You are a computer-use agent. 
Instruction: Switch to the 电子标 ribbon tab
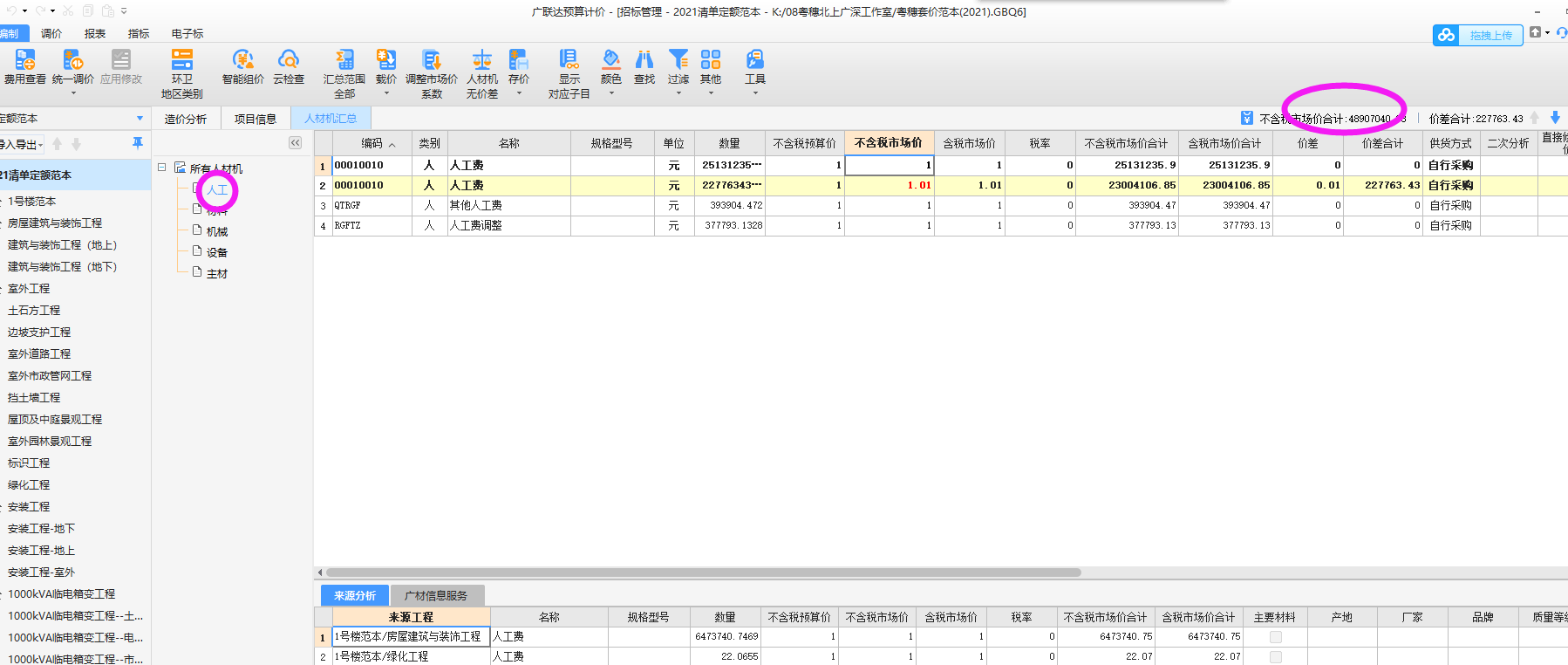tap(187, 33)
